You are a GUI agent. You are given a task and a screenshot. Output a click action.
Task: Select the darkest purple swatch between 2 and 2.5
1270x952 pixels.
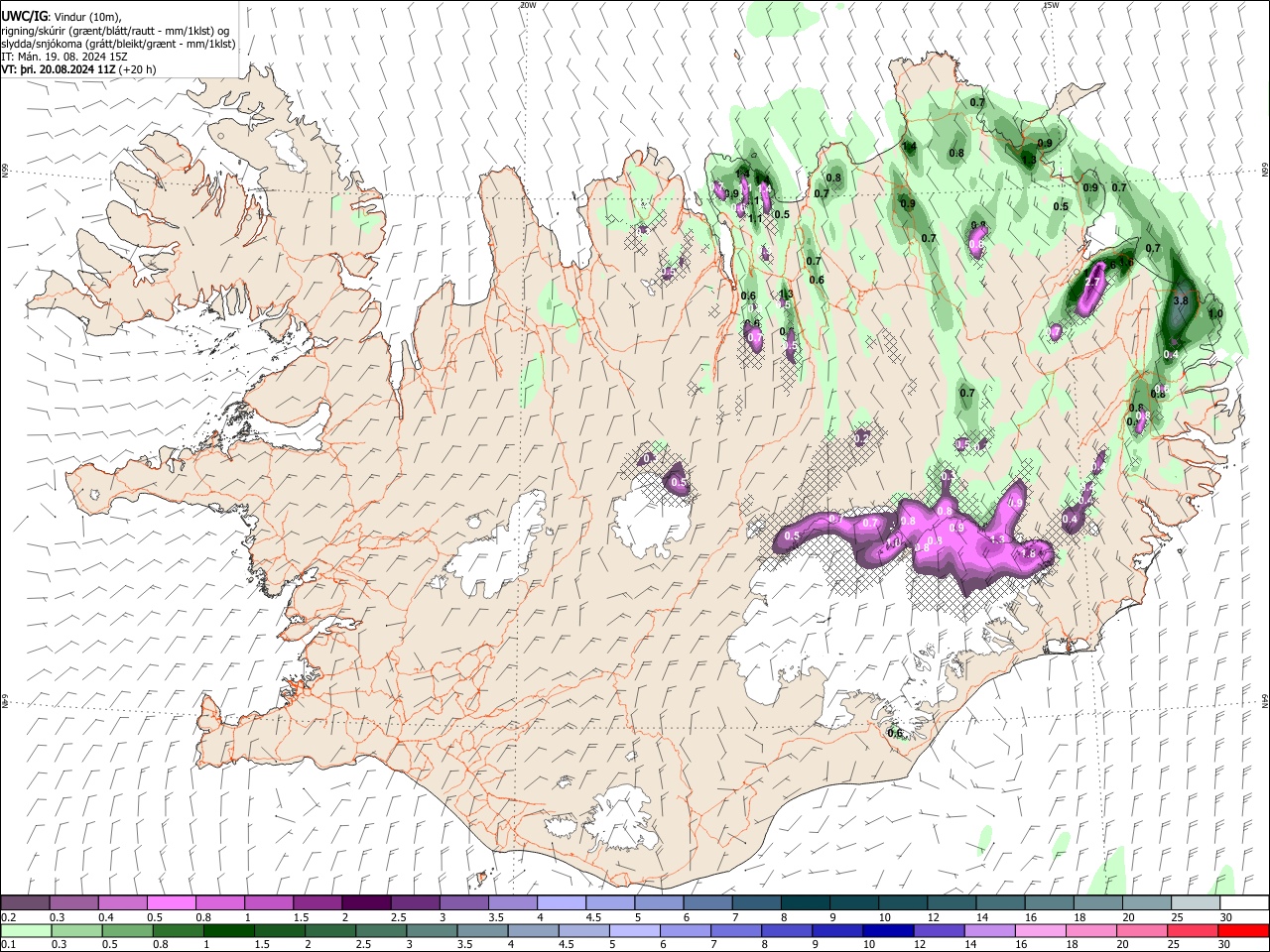(x=366, y=903)
